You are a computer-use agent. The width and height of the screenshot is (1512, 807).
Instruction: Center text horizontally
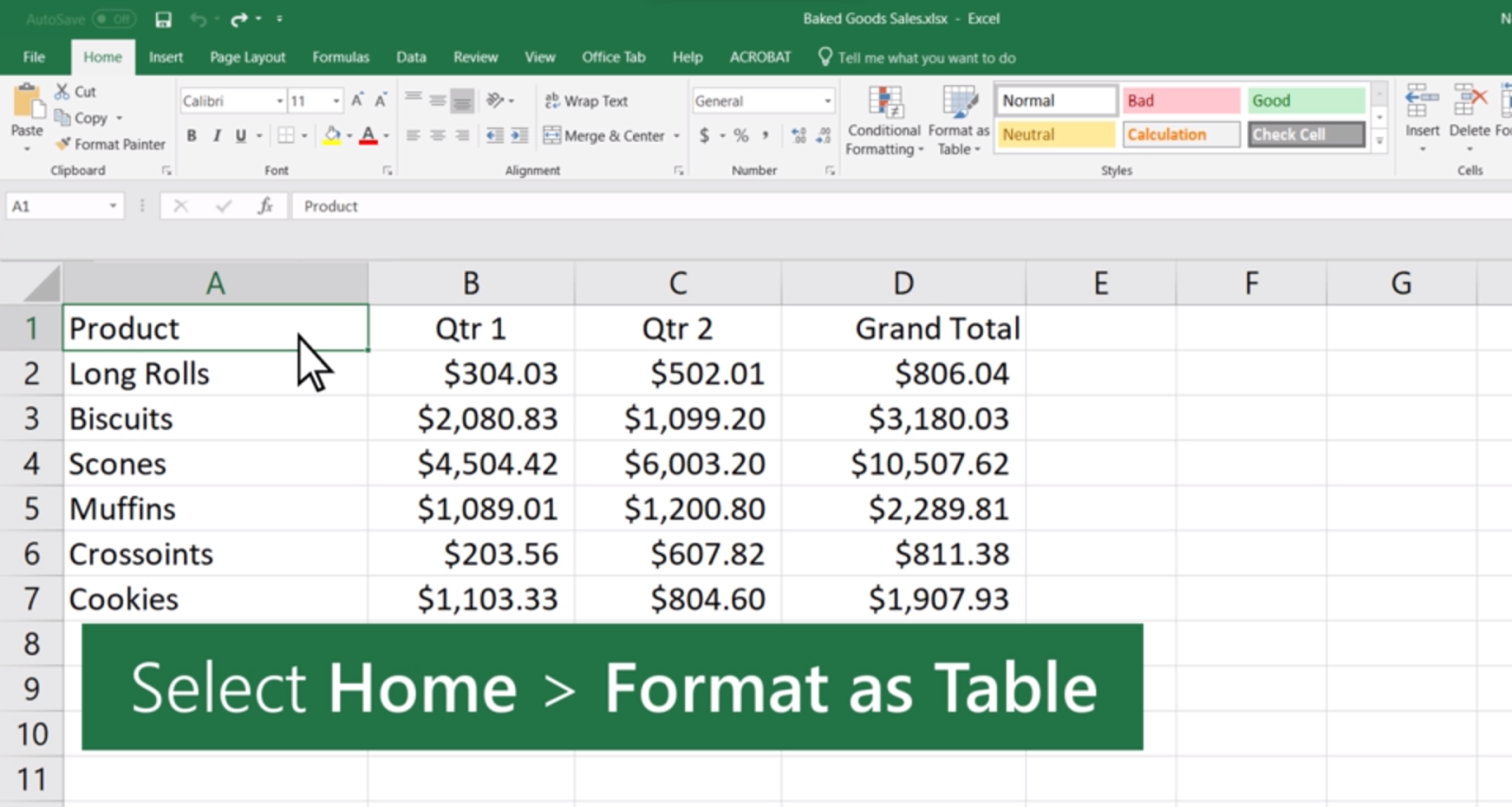tap(438, 136)
